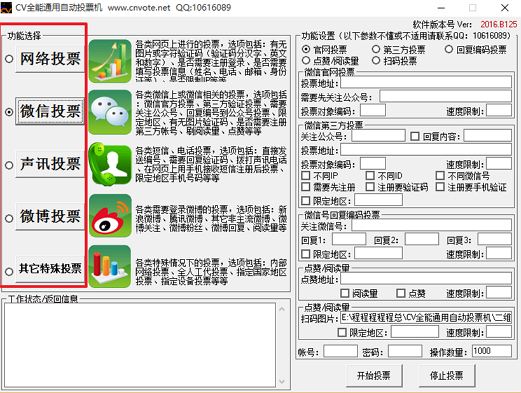Click the colored cylinders special voting icon
This screenshot has height=393, width=521.
tap(110, 266)
